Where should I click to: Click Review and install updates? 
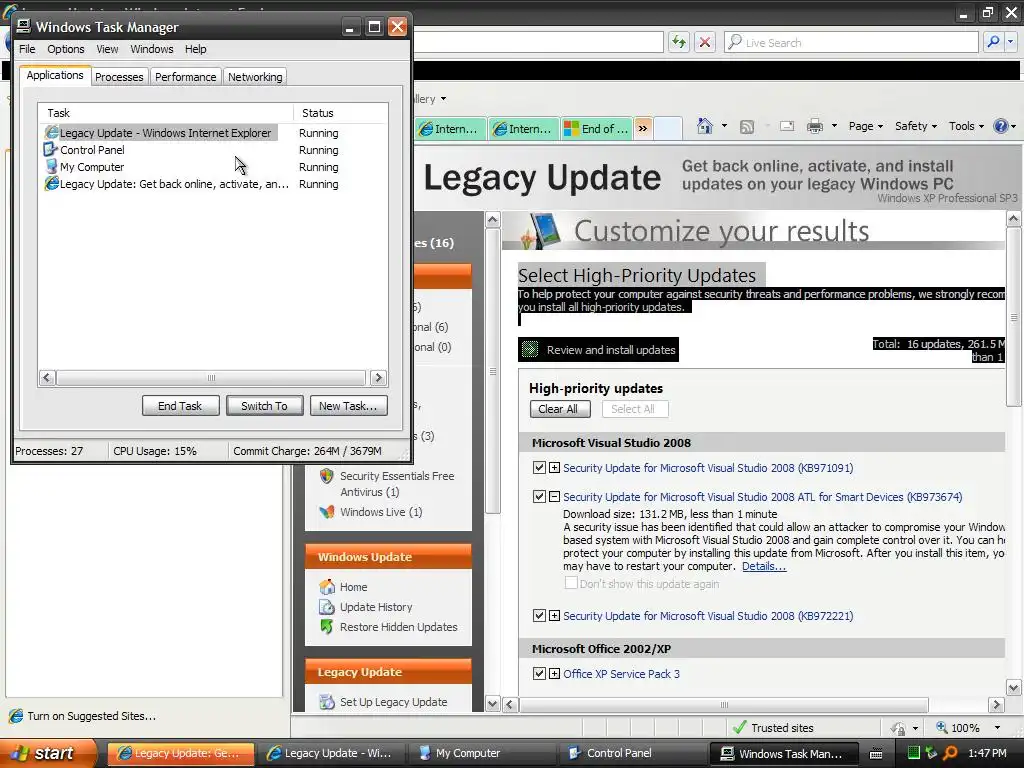pos(599,349)
